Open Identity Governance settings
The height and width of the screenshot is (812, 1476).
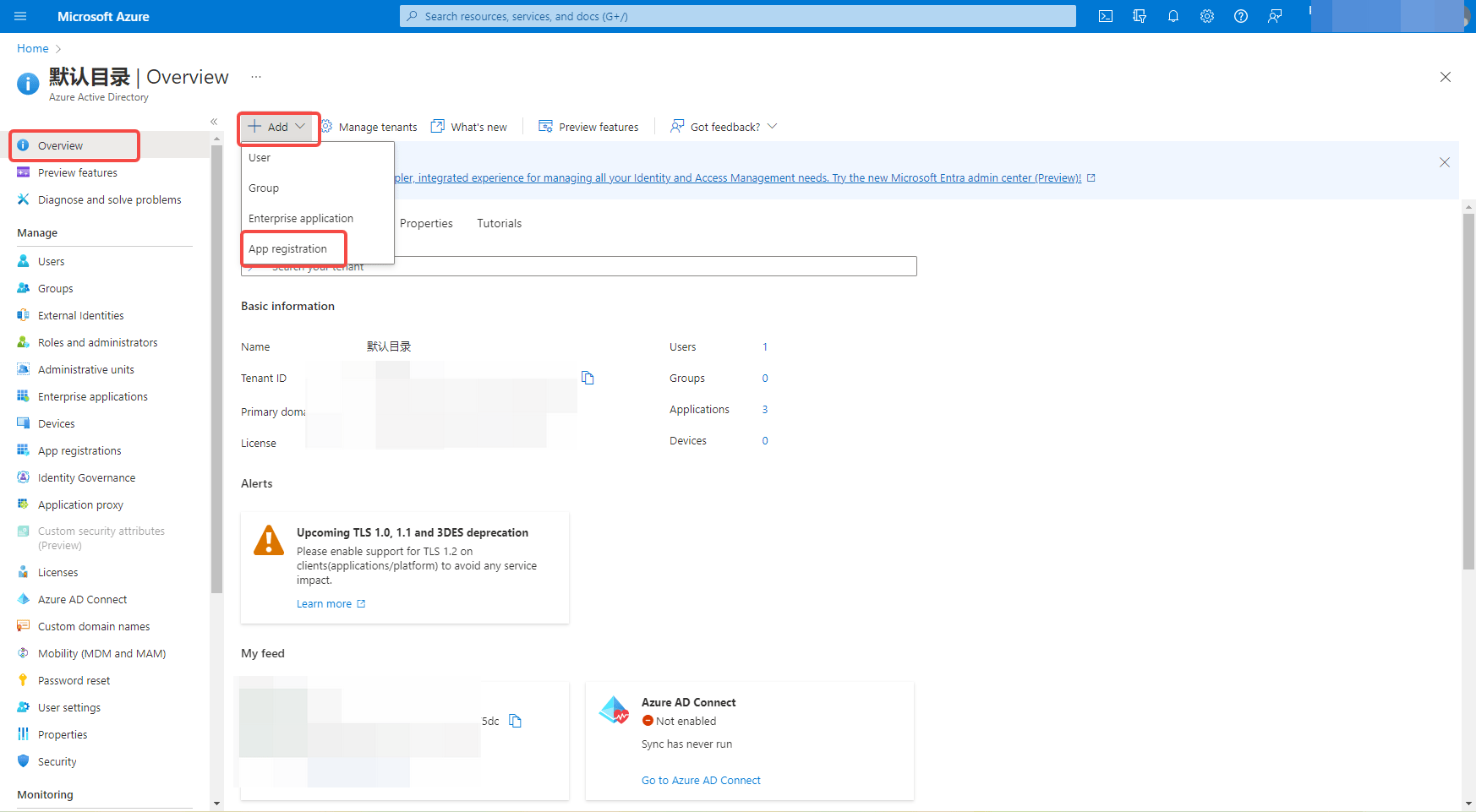(86, 477)
